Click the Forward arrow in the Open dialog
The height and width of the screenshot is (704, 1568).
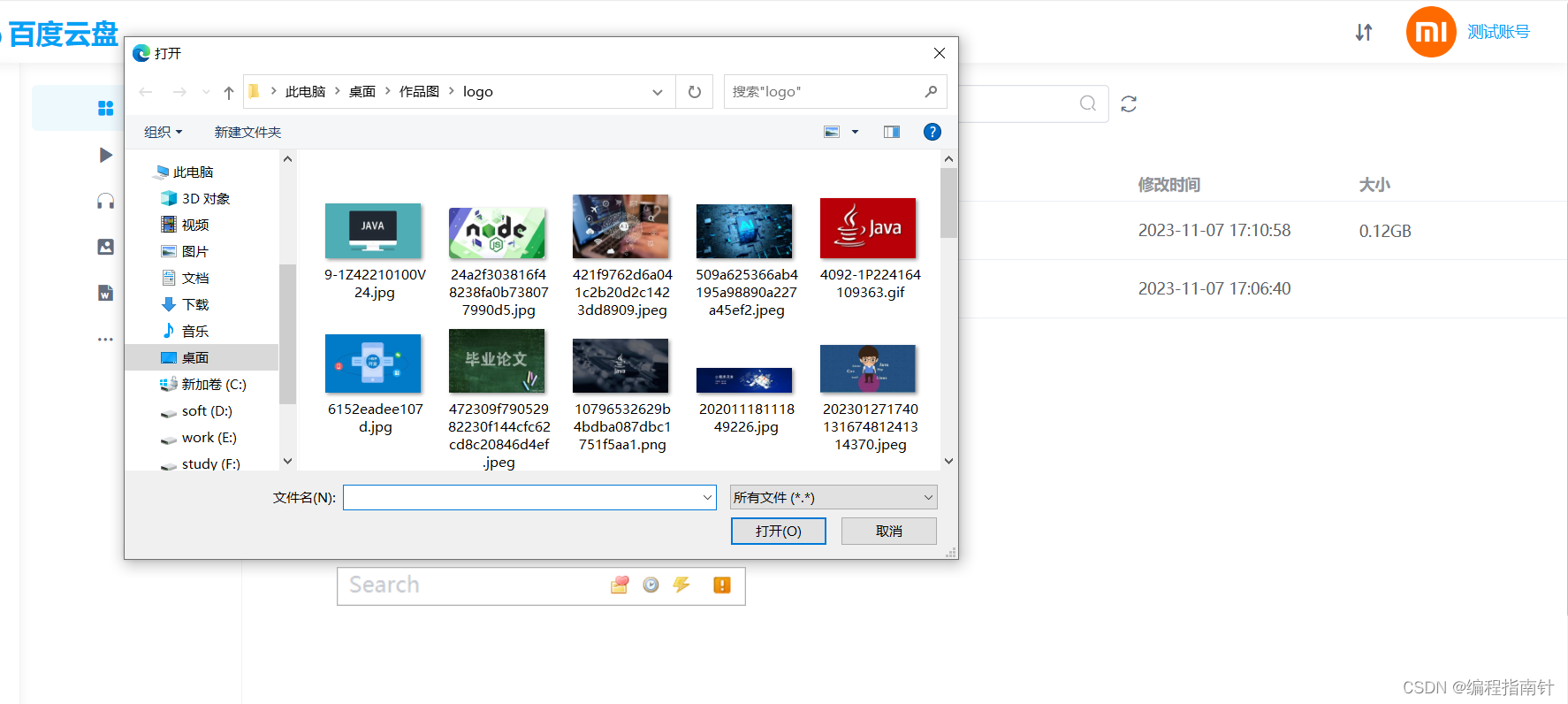click(x=179, y=92)
